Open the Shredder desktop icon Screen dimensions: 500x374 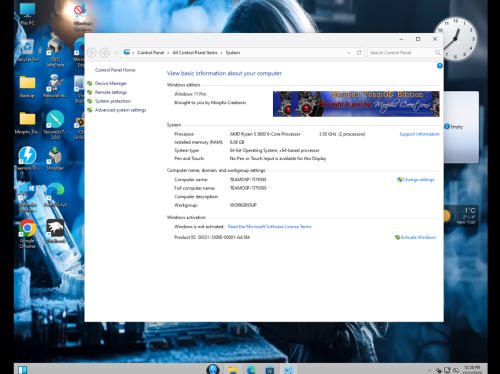55,159
